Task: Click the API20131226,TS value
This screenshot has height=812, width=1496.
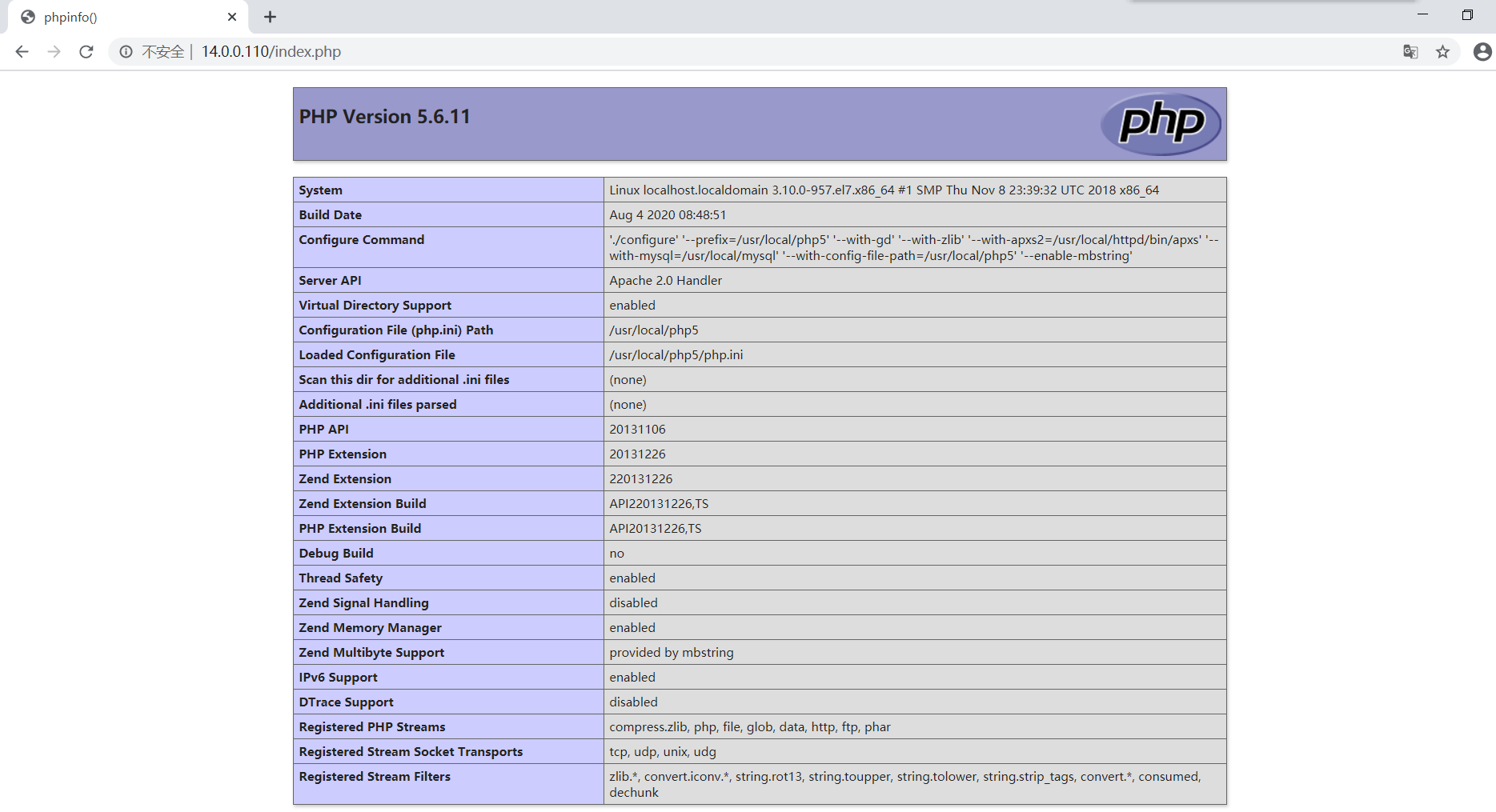Action: point(656,529)
